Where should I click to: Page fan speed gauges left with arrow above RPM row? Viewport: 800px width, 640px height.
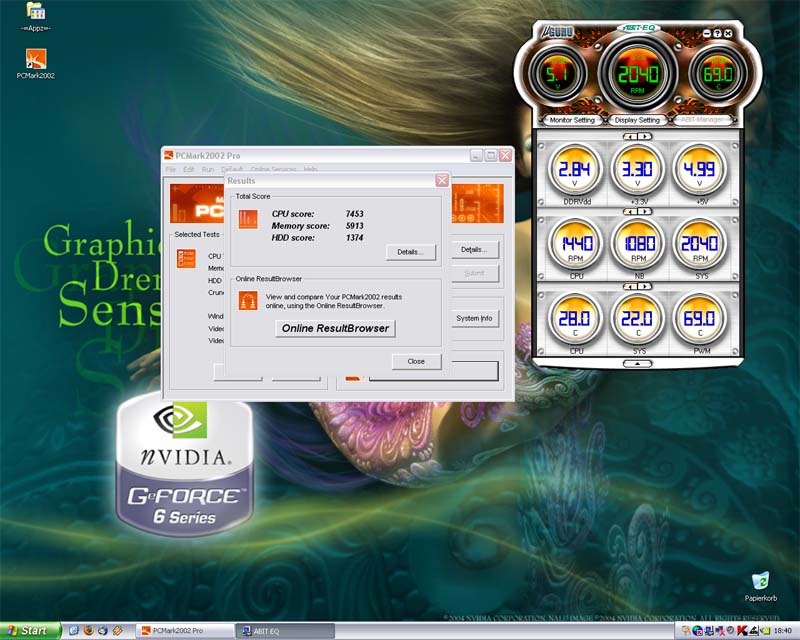pyautogui.click(x=631, y=211)
